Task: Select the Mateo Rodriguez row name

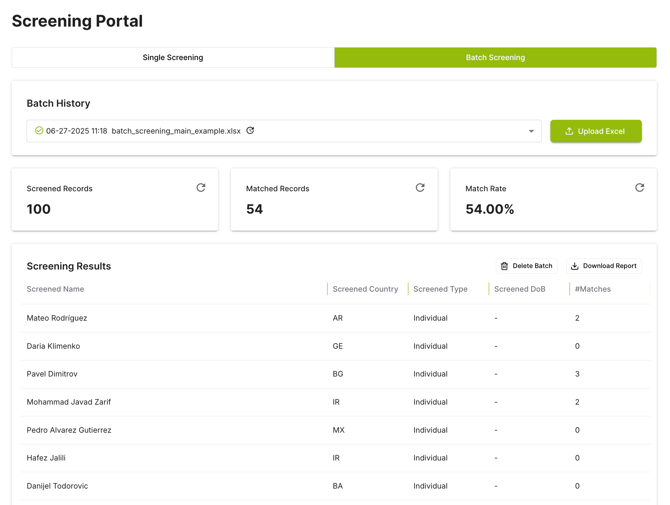Action: tap(57, 318)
